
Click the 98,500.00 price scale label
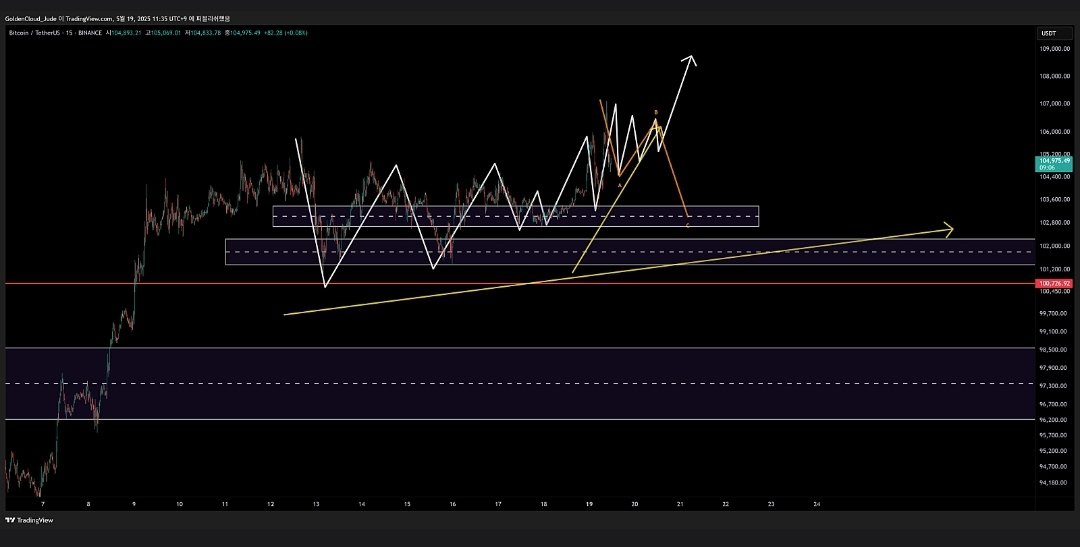(x=1053, y=349)
